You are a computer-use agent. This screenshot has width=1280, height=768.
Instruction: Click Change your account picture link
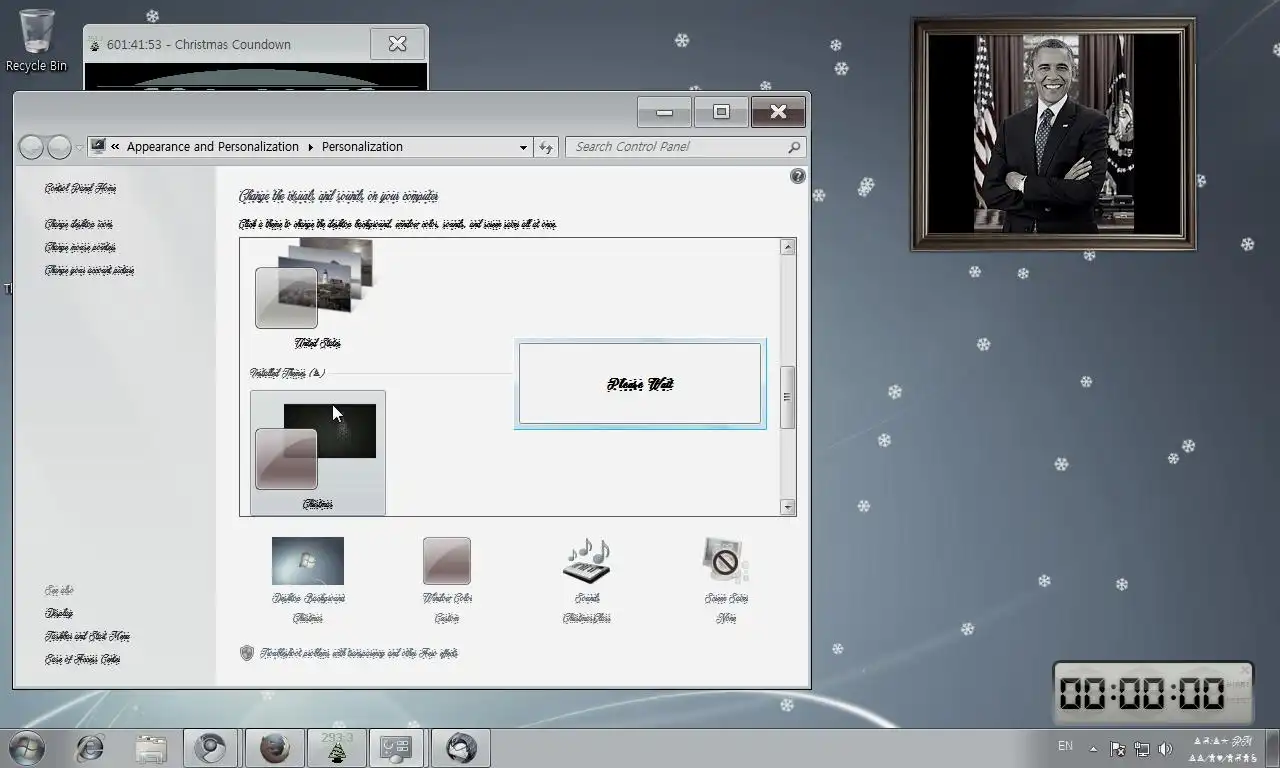[90, 270]
